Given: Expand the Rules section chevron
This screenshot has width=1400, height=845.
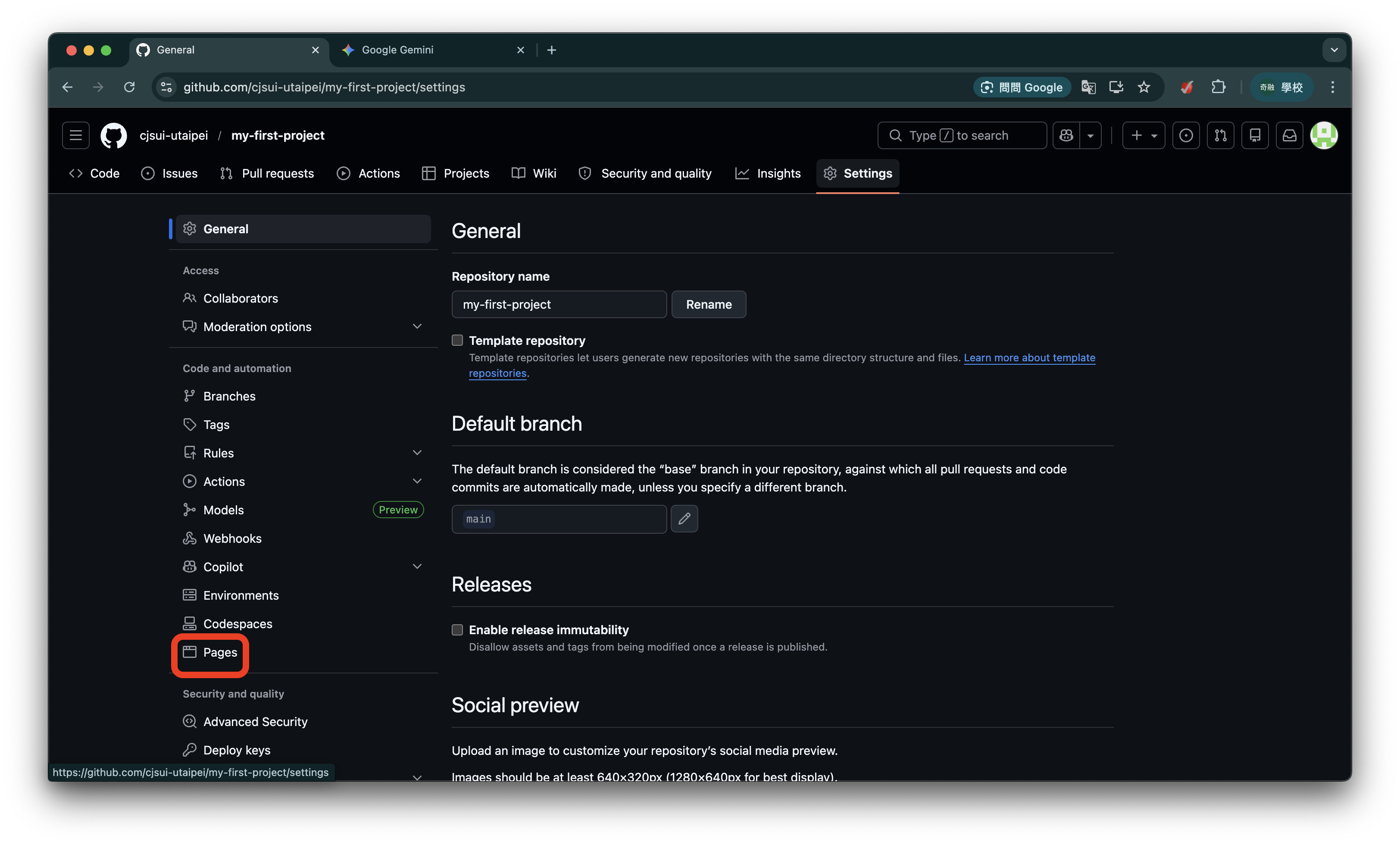Looking at the screenshot, I should pyautogui.click(x=417, y=453).
